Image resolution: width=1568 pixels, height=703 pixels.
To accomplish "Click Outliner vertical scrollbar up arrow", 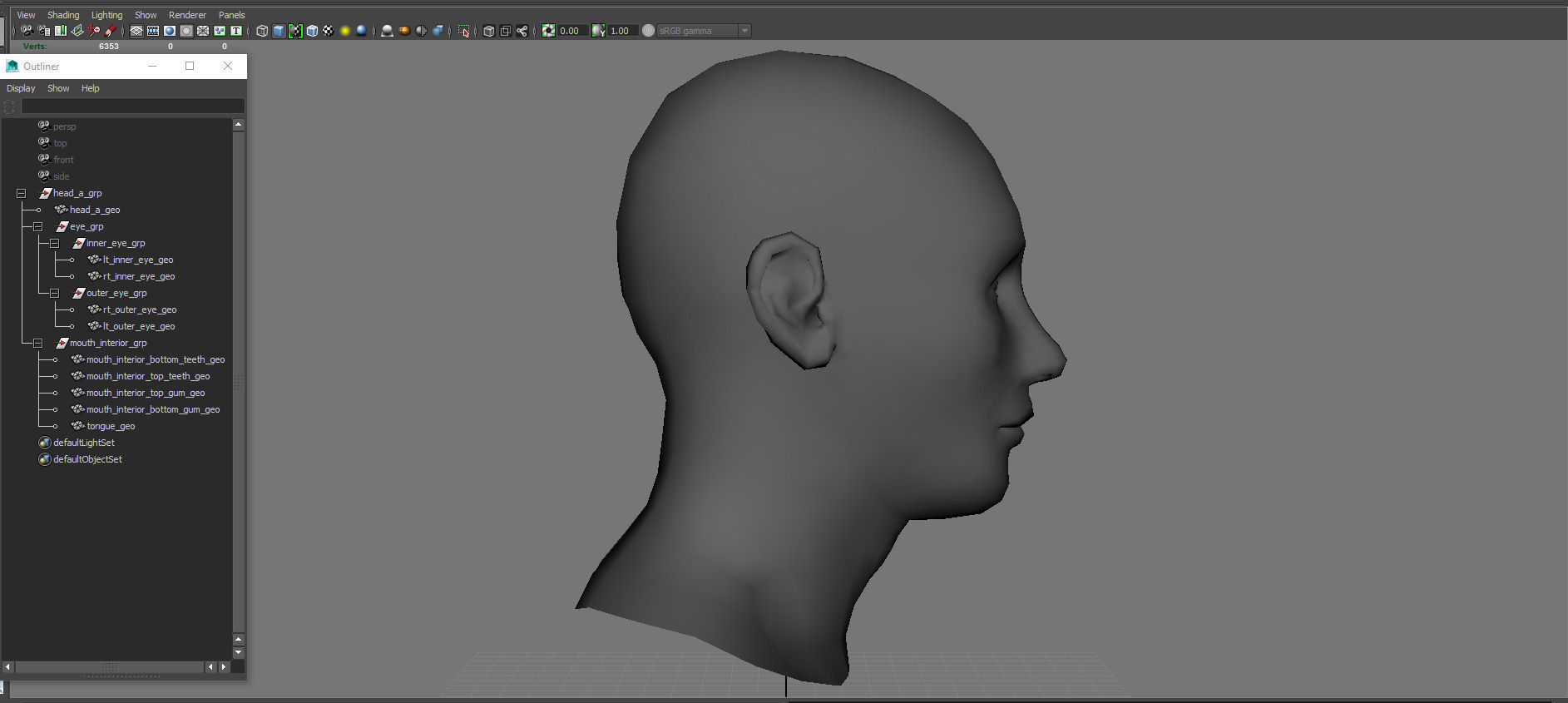I will pyautogui.click(x=239, y=125).
